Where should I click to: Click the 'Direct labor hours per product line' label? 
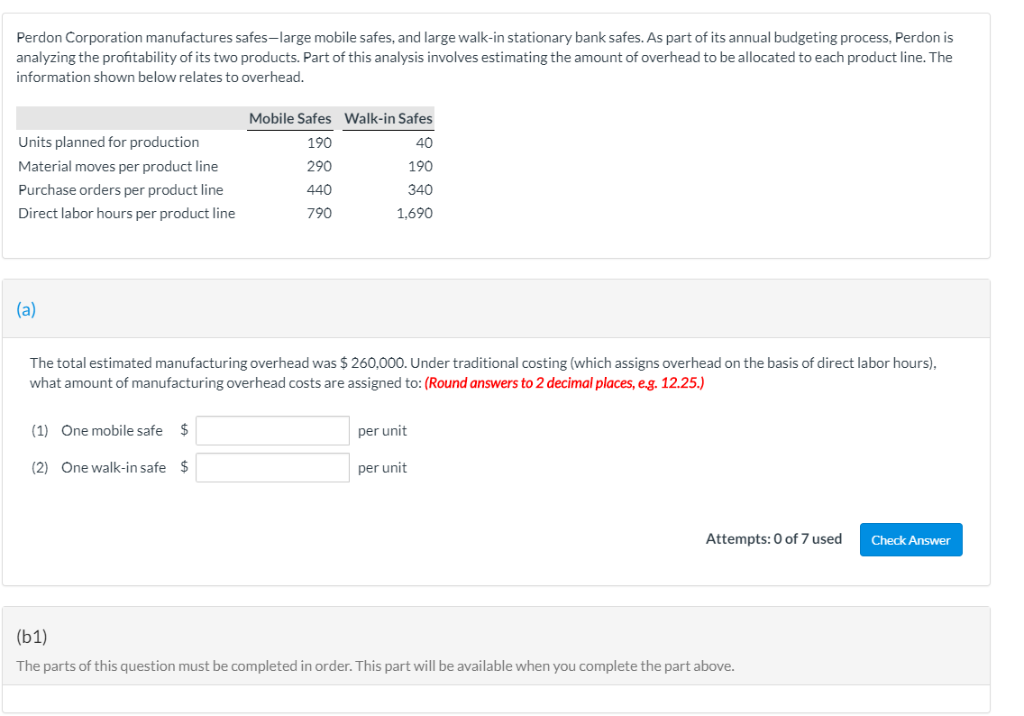(127, 213)
